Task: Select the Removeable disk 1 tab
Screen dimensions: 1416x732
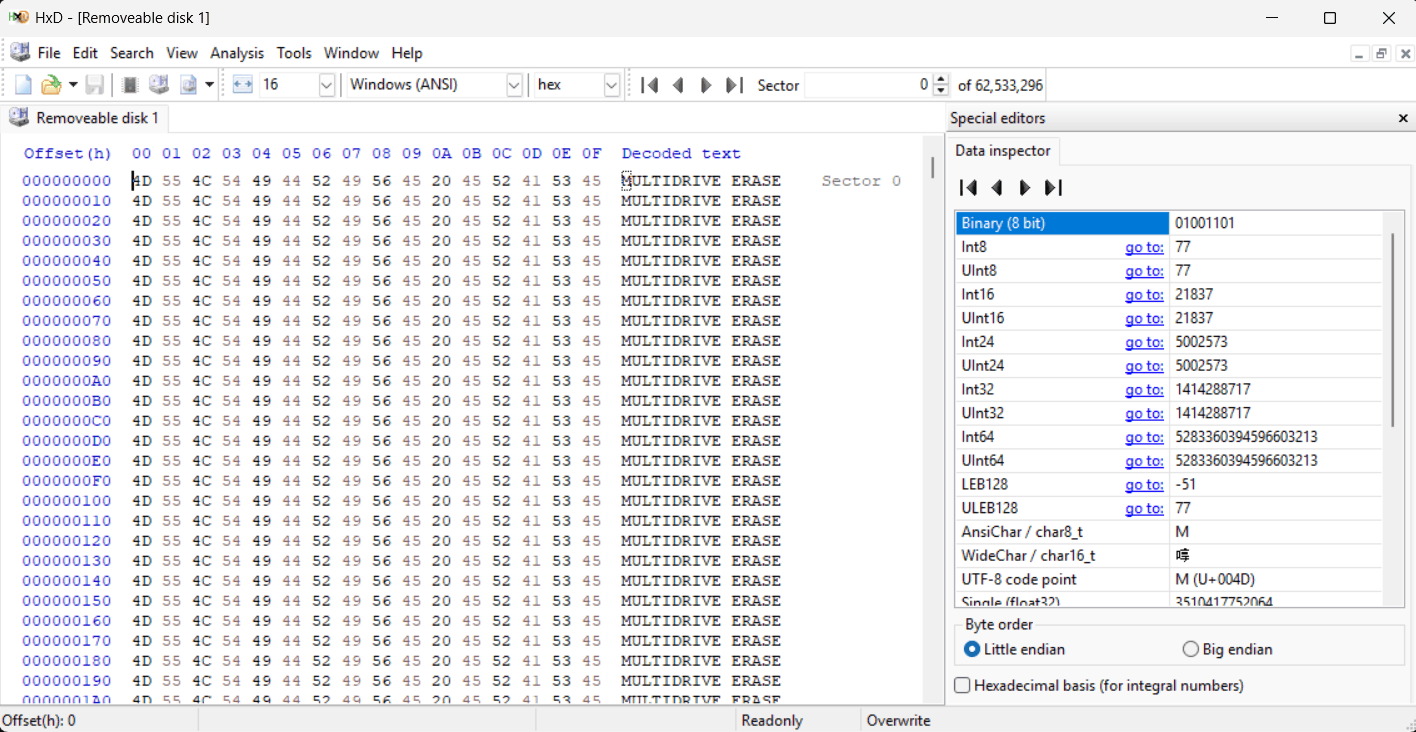Action: (x=85, y=118)
